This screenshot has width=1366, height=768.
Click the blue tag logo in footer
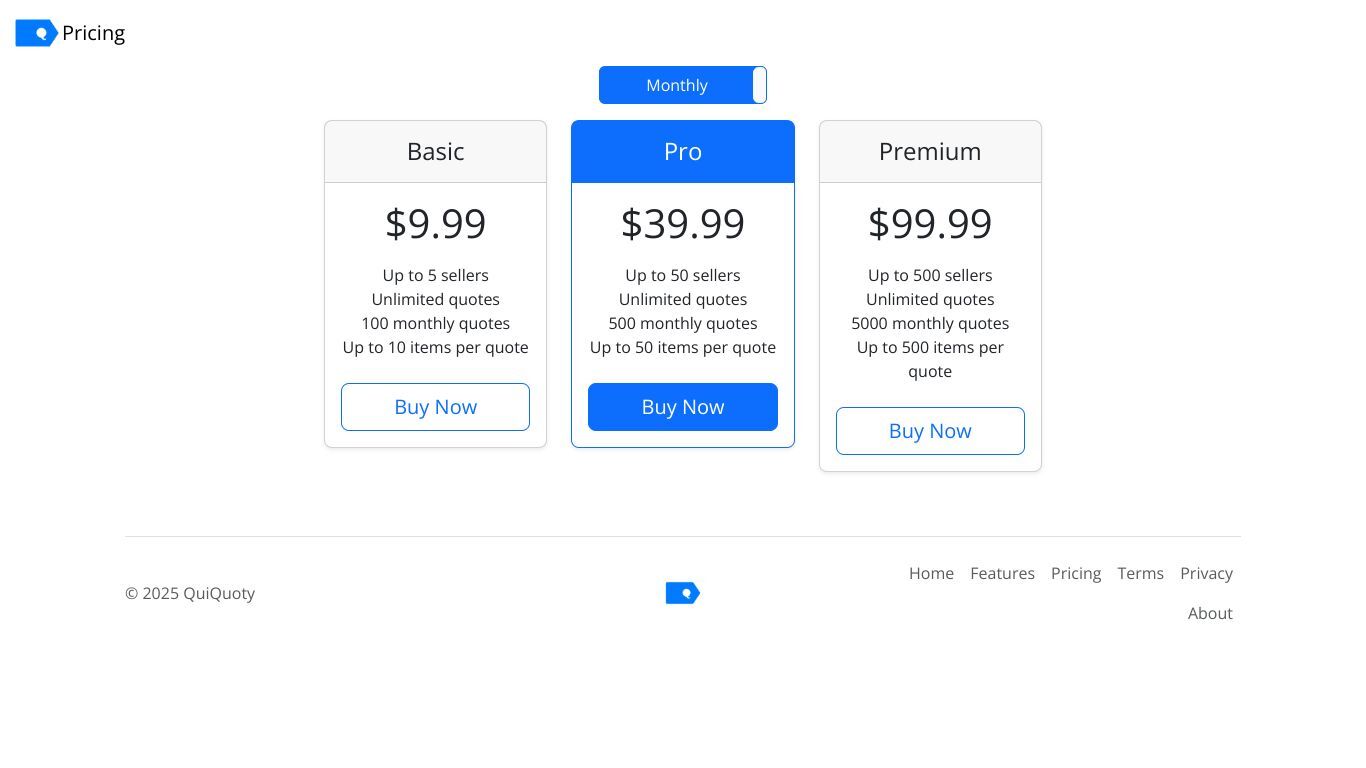pos(683,593)
